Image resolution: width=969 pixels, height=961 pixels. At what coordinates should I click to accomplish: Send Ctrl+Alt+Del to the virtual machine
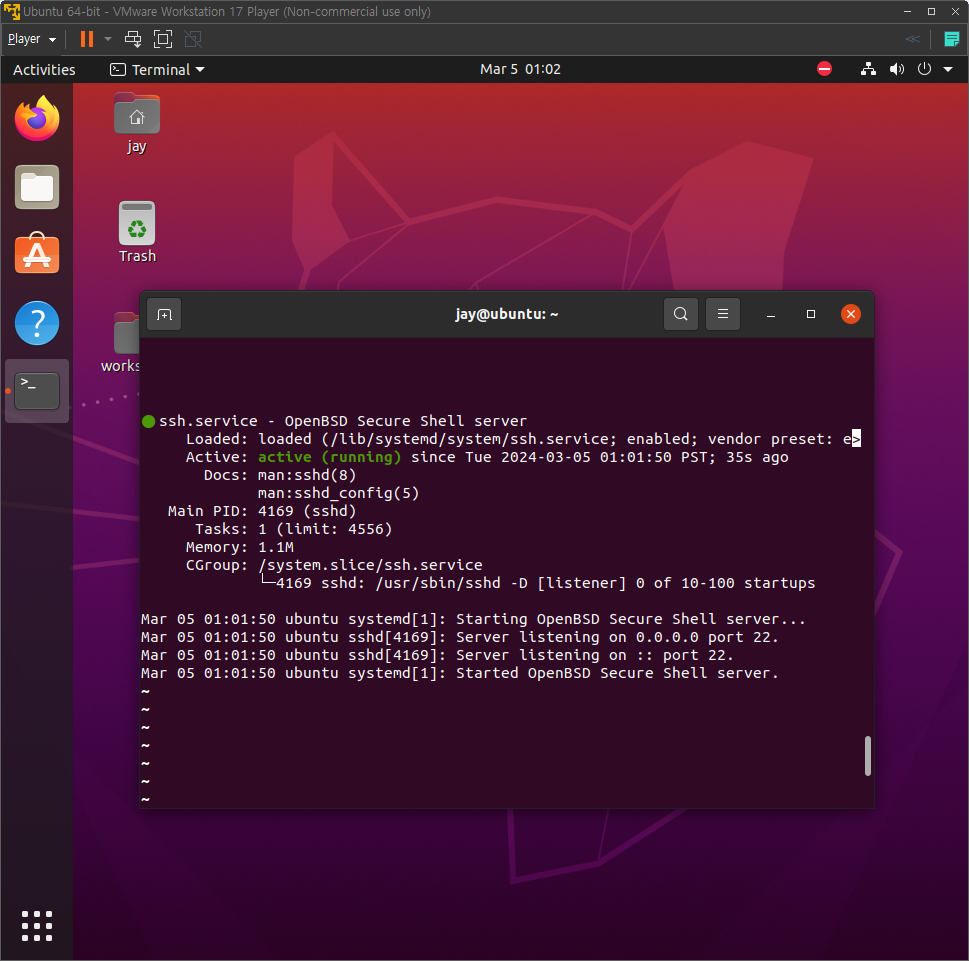(x=133, y=39)
